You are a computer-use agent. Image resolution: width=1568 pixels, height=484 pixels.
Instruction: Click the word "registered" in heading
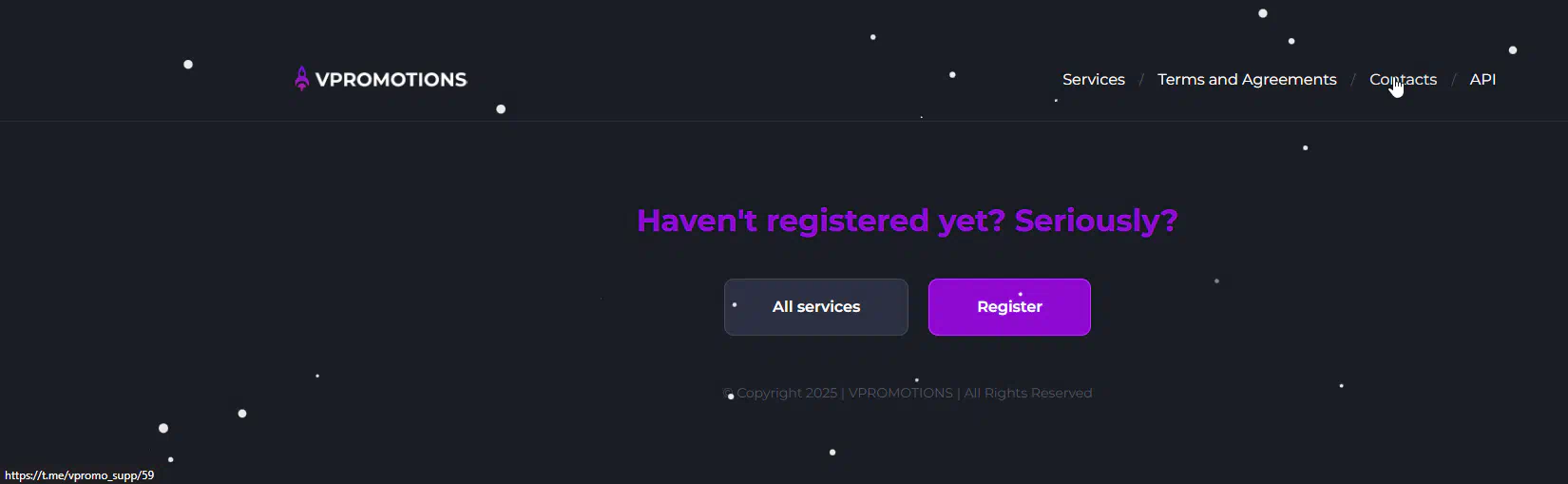[x=848, y=221]
